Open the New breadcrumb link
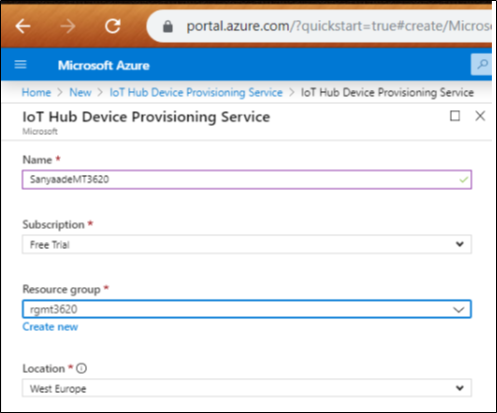This screenshot has height=413, width=497. click(x=80, y=92)
